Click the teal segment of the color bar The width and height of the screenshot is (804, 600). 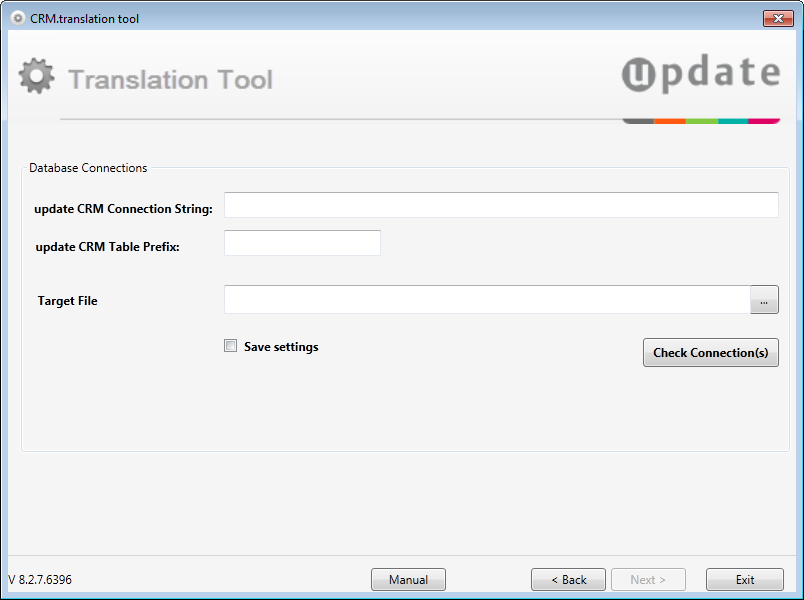click(733, 120)
